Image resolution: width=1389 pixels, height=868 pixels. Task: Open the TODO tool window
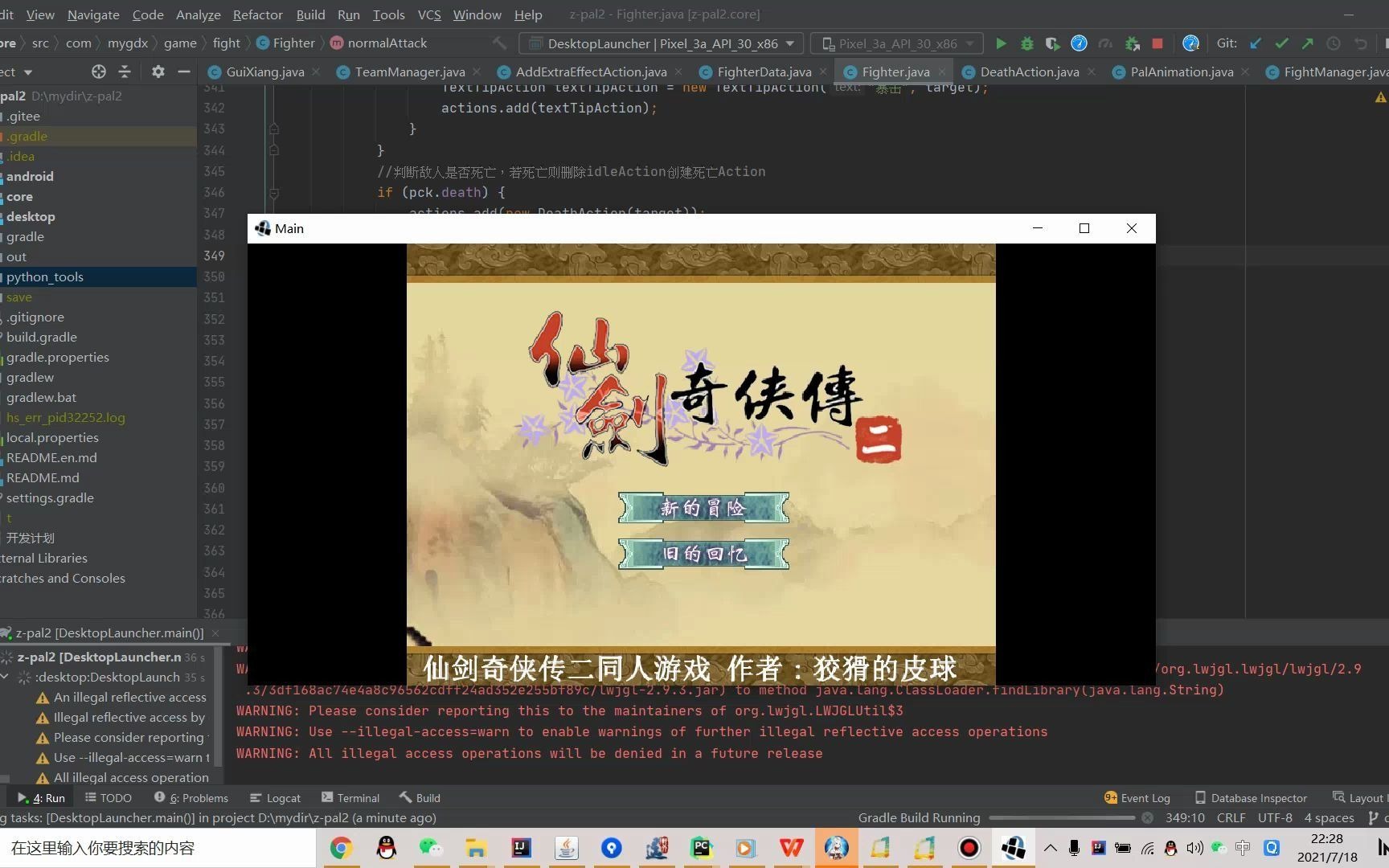[x=108, y=798]
